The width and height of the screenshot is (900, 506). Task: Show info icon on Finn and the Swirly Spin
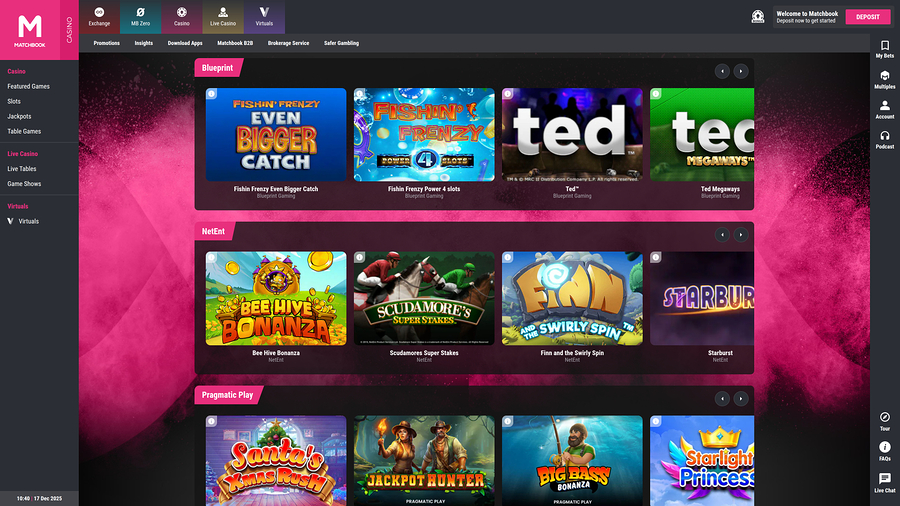[507, 257]
